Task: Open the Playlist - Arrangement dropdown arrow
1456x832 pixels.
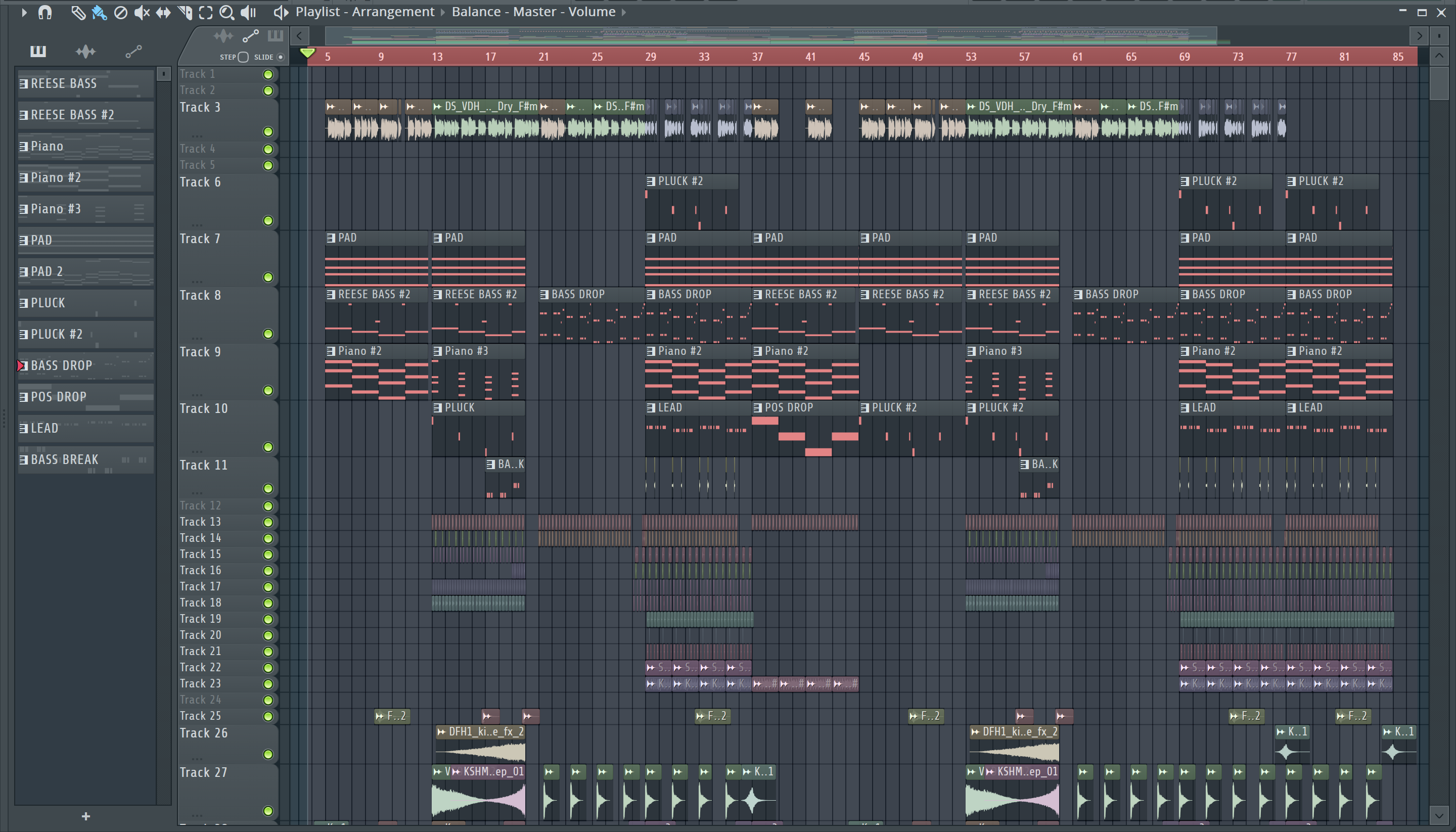Action: click(x=443, y=12)
